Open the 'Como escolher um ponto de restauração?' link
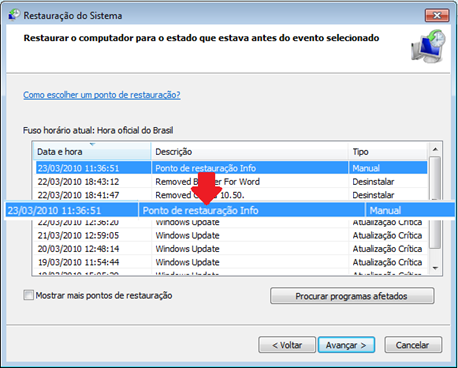 102,95
